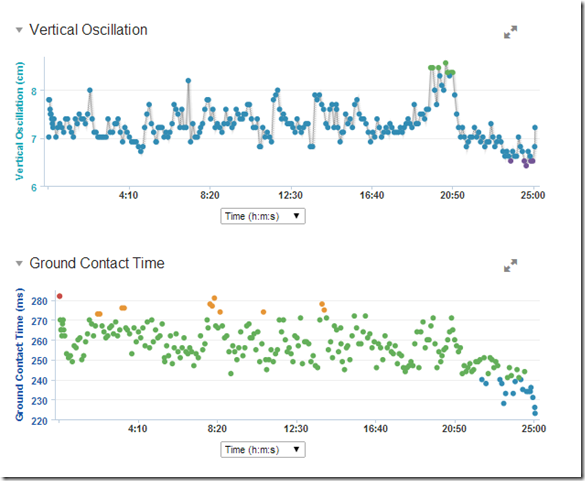
Task: Click the 16:40 tick on Ground Contact chart
Action: [x=375, y=428]
